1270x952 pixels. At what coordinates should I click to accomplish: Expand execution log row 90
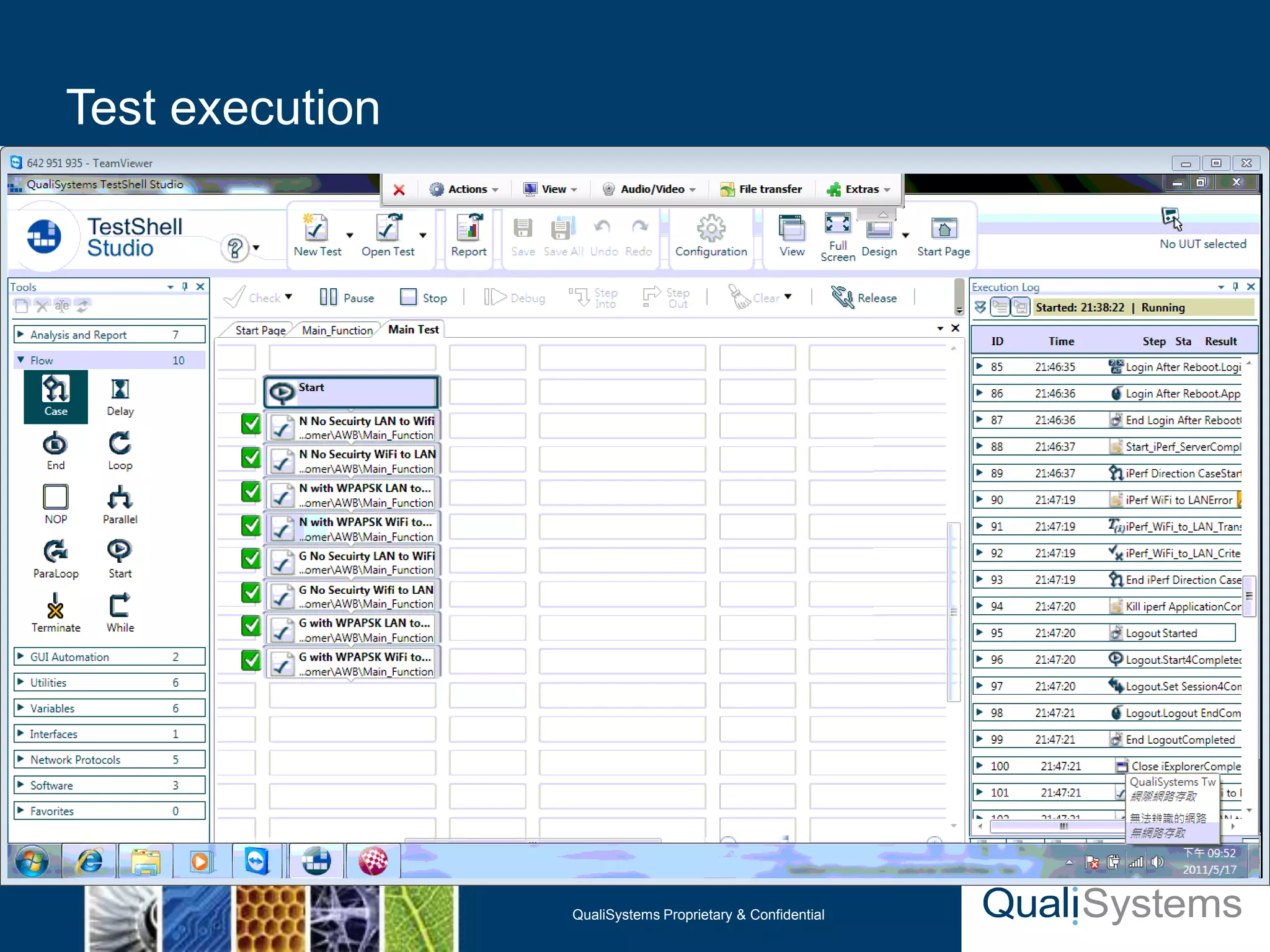click(979, 500)
